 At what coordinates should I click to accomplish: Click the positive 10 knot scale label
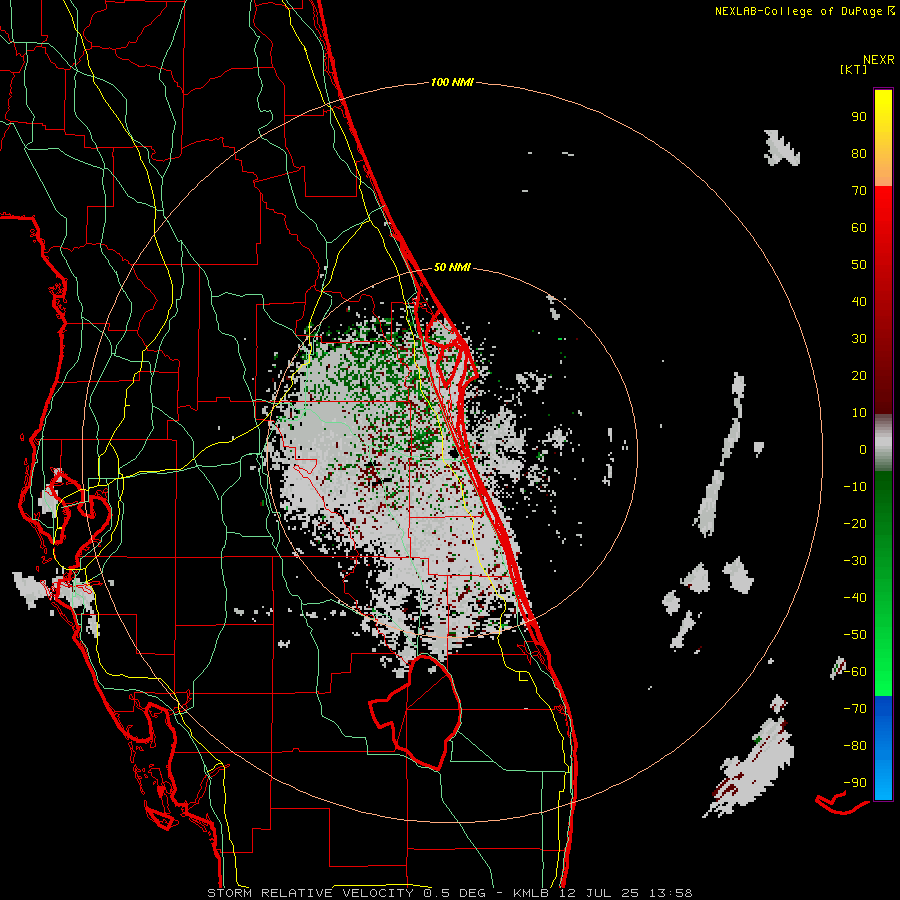click(x=859, y=413)
